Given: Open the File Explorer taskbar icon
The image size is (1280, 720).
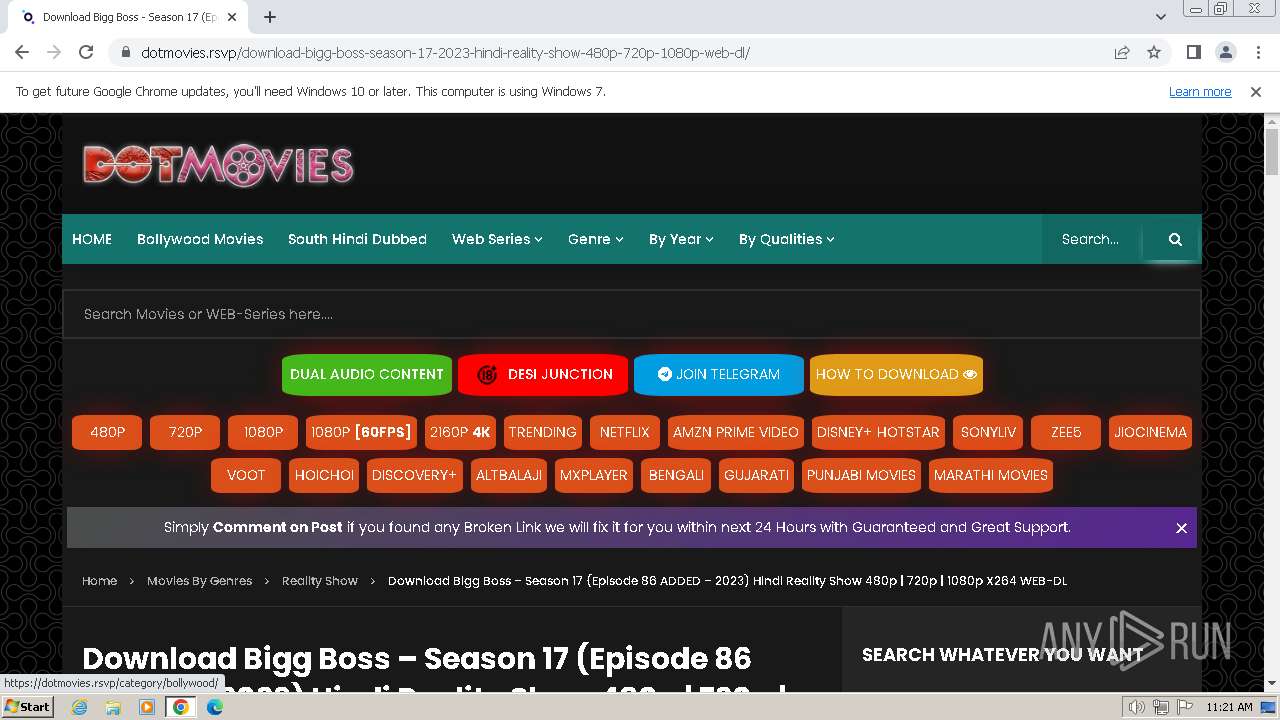Looking at the screenshot, I should [113, 707].
